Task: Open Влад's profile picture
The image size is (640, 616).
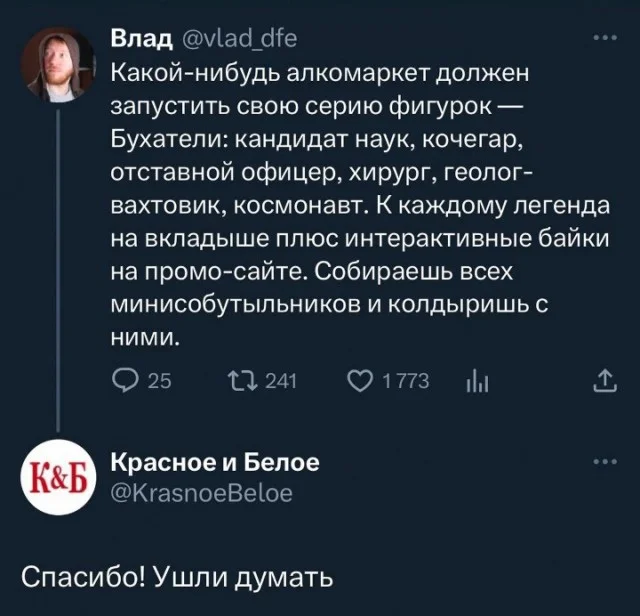Action: 57,61
